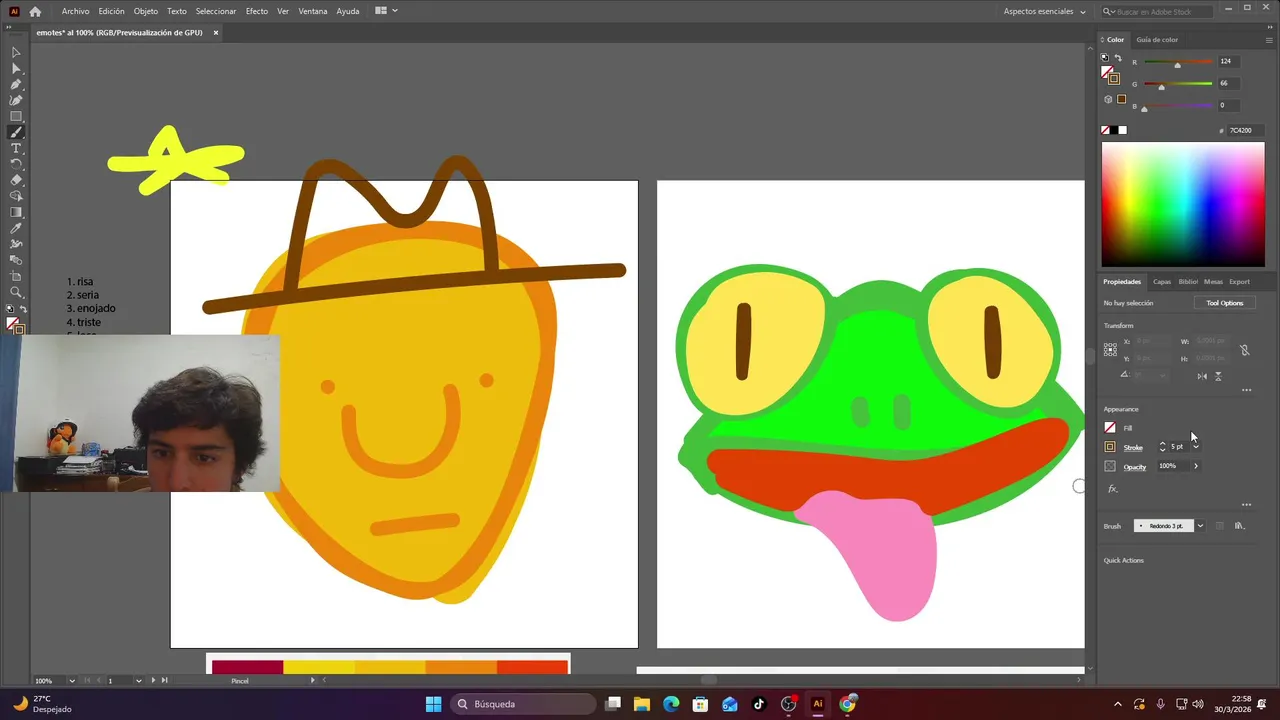This screenshot has height=720, width=1280.
Task: Open the fx effects menu
Action: point(1112,489)
